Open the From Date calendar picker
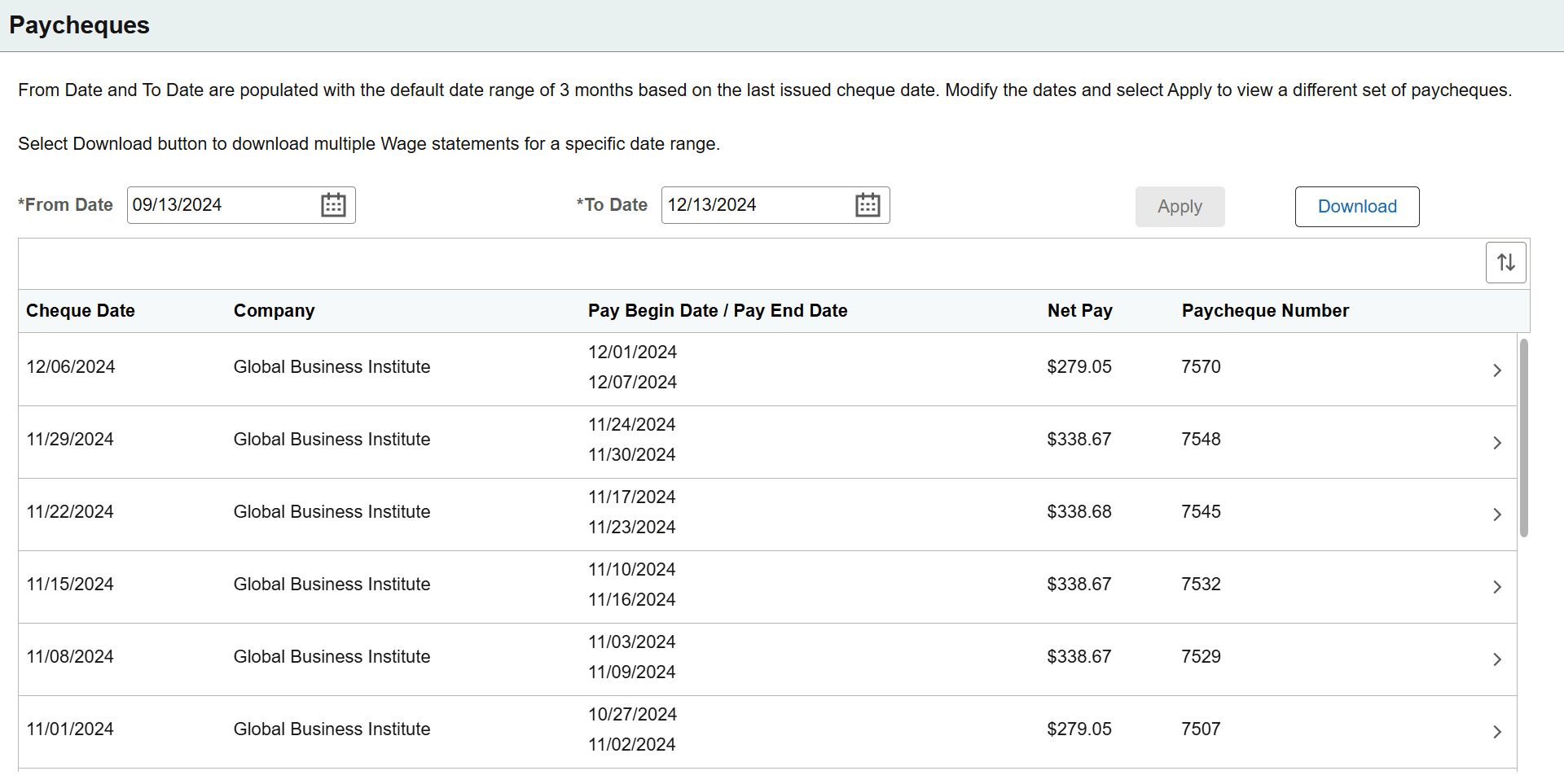This screenshot has width=1564, height=784. [333, 205]
